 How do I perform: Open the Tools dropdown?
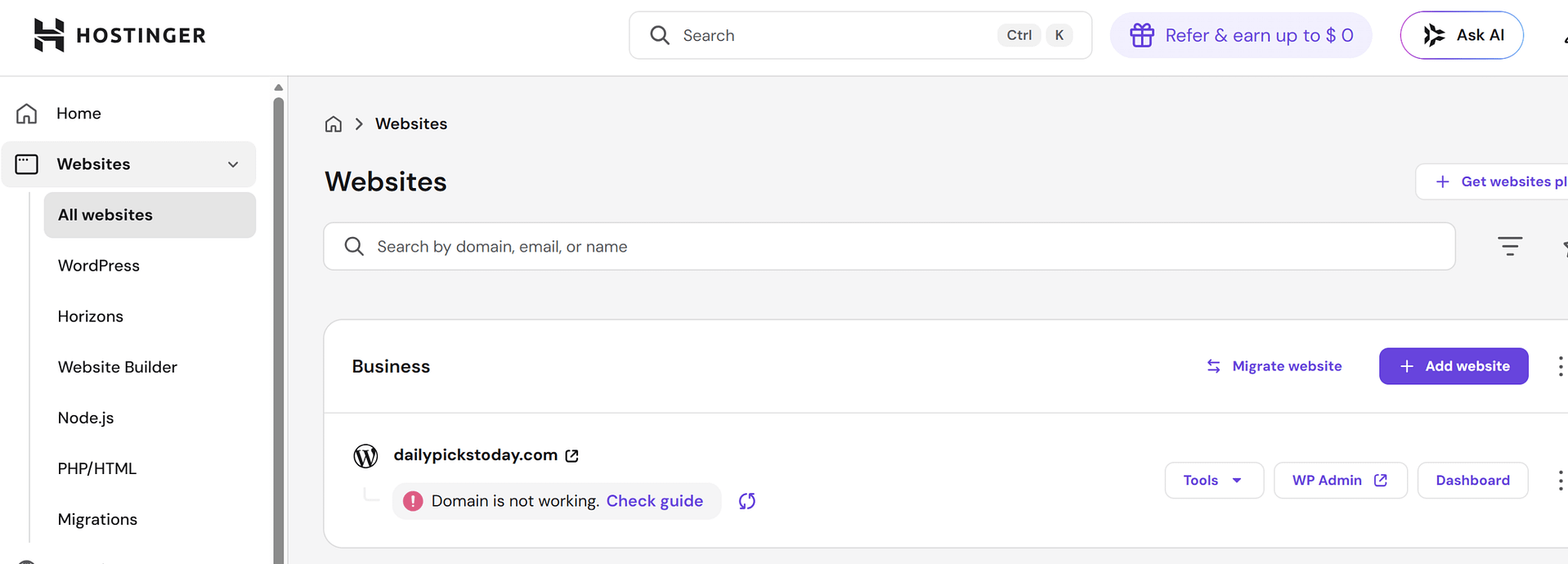click(1213, 481)
